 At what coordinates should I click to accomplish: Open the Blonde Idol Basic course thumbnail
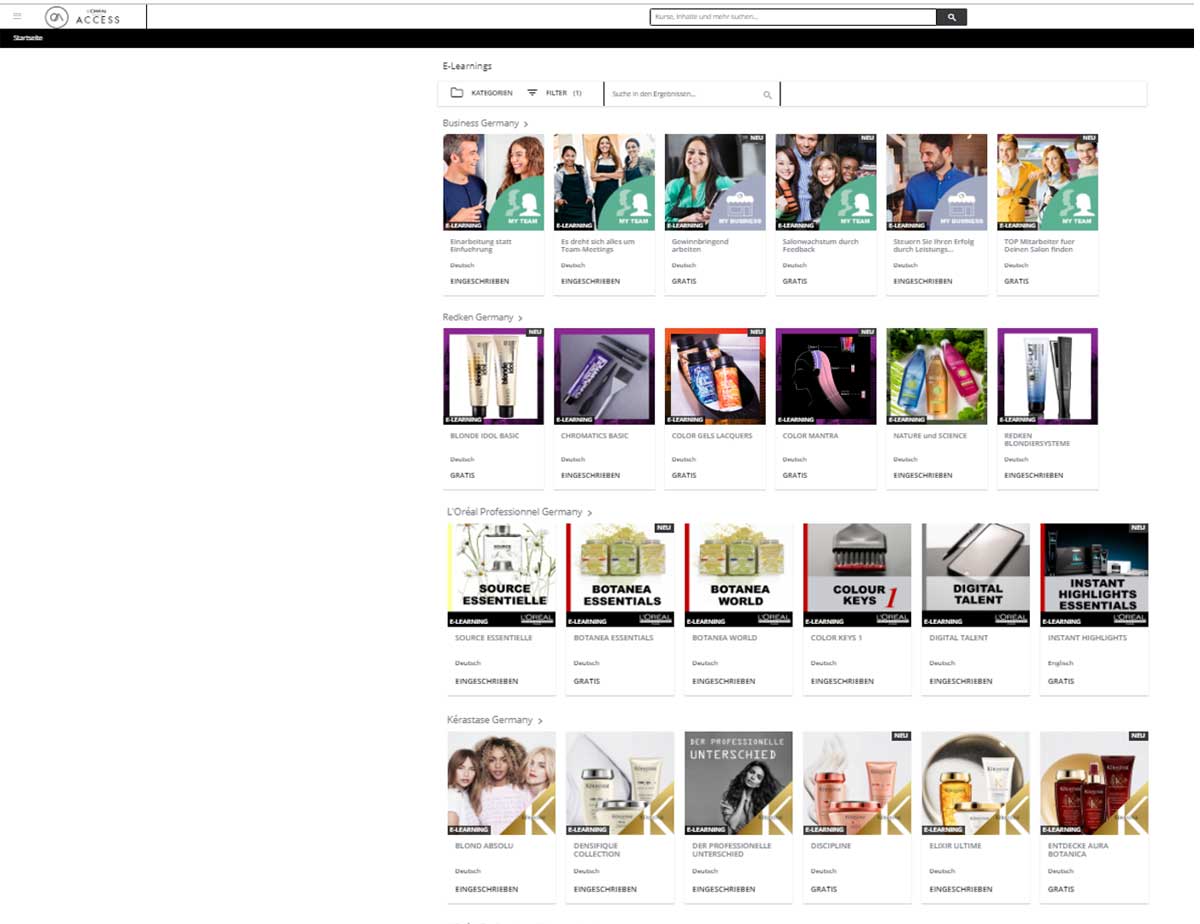click(x=493, y=376)
